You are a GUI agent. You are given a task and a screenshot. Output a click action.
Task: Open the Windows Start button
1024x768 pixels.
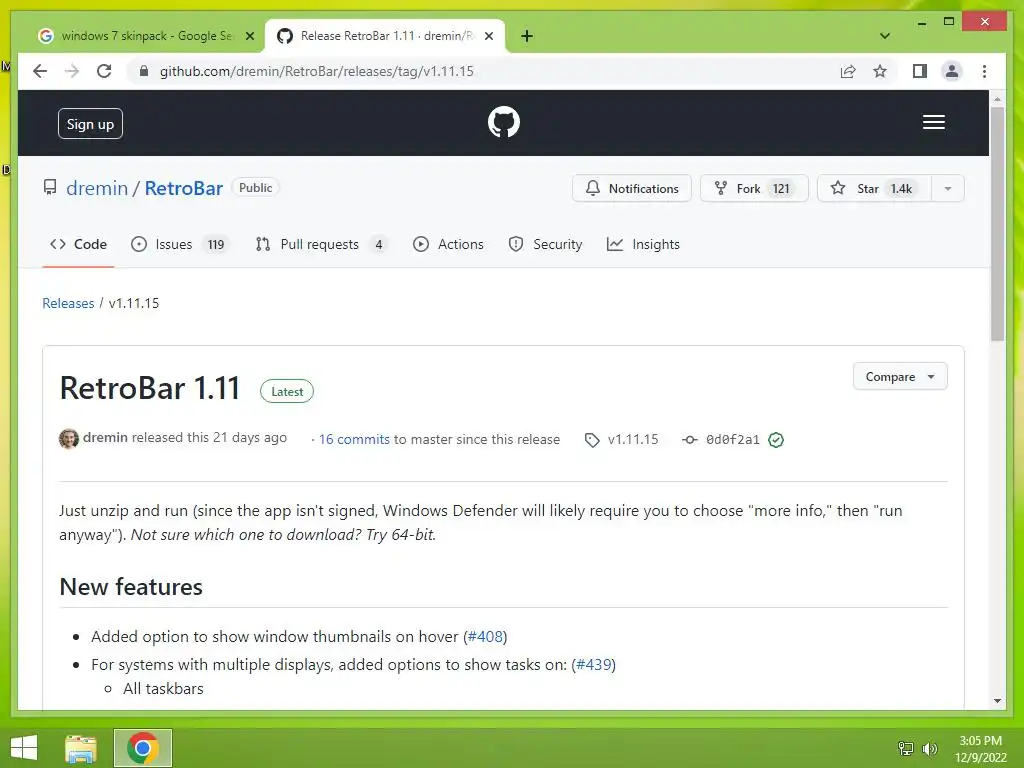24,748
